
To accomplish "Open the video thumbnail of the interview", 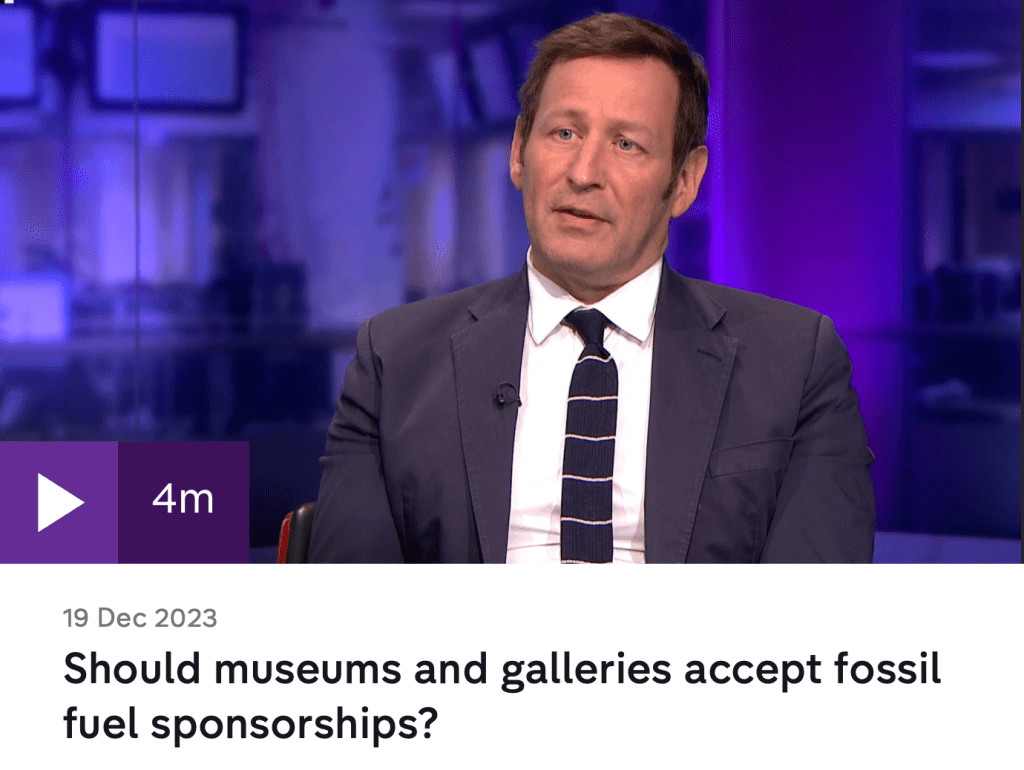I will (512, 281).
